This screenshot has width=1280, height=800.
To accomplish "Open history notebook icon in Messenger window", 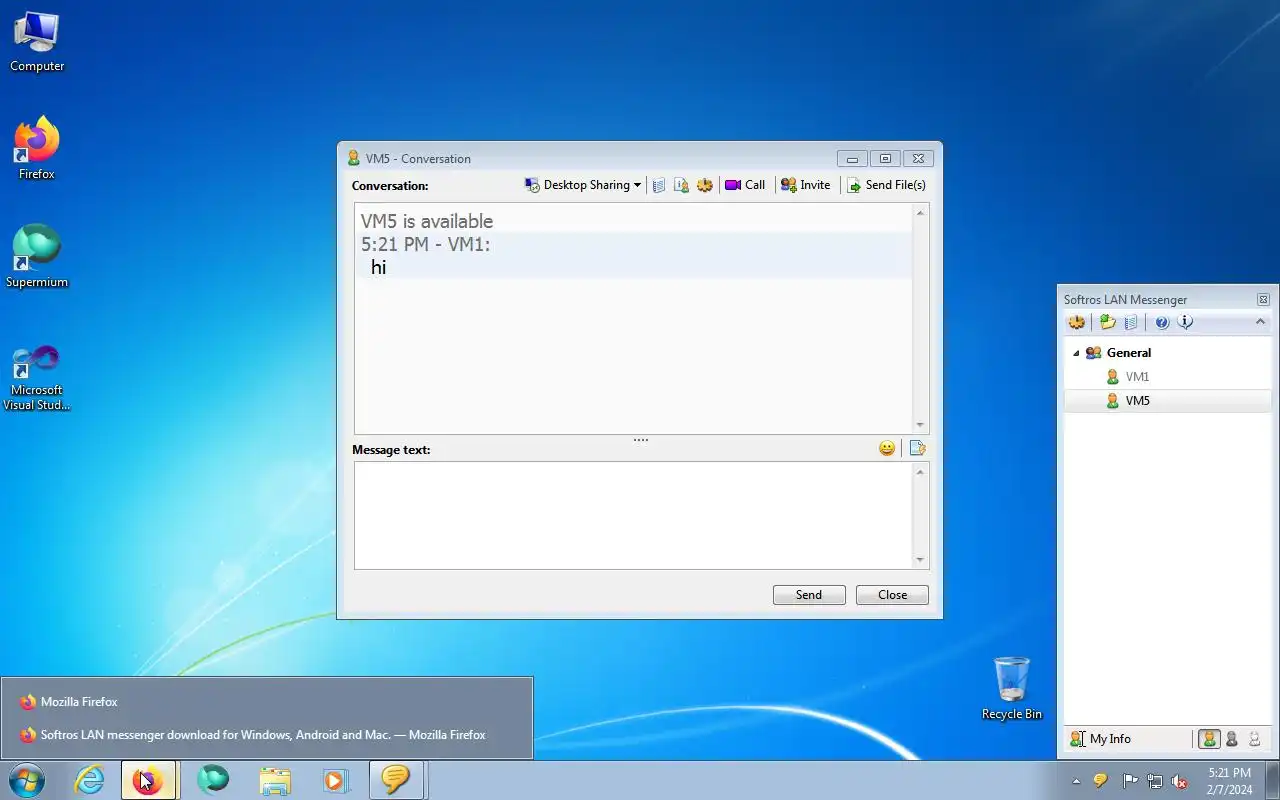I will (1131, 322).
